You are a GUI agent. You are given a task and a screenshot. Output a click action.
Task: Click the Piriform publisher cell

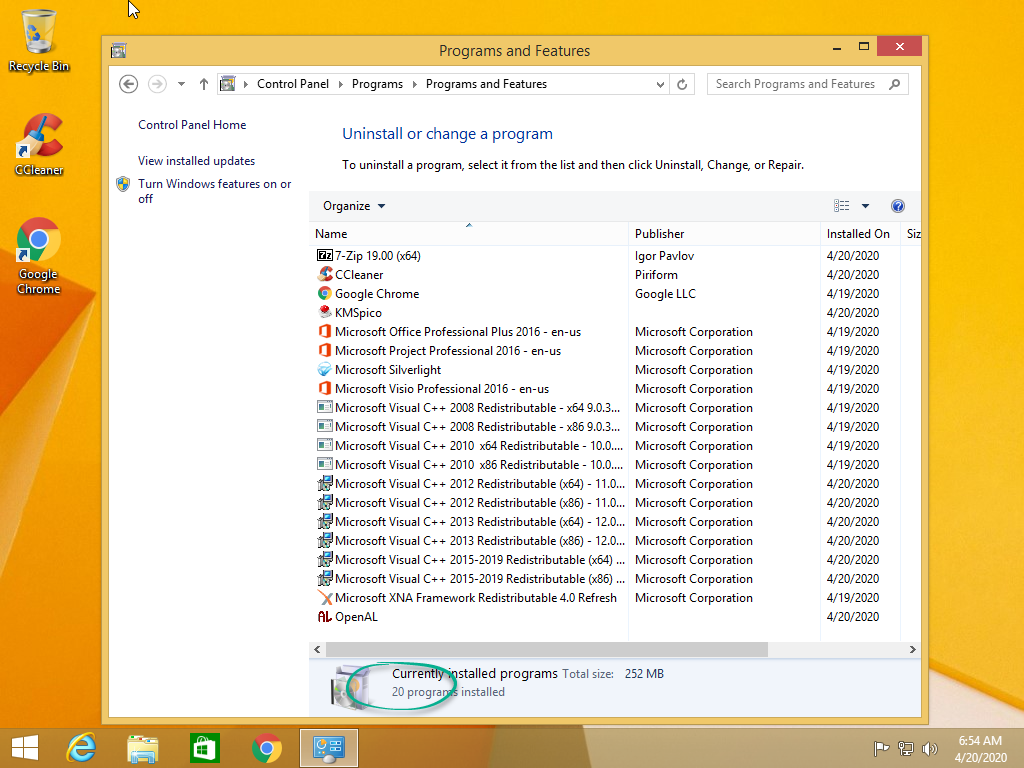[656, 275]
